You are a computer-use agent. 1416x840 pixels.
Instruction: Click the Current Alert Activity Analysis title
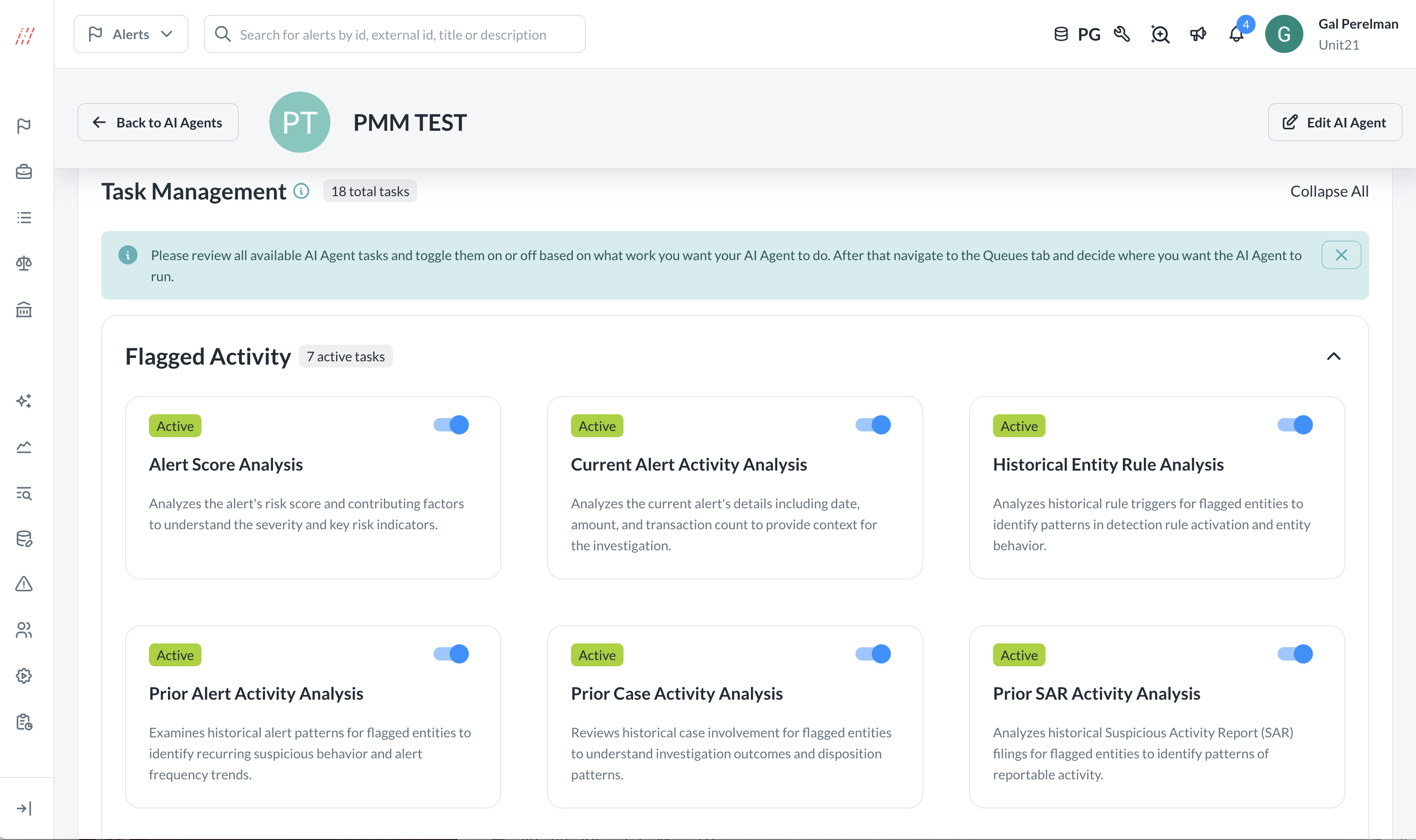pyautogui.click(x=688, y=464)
